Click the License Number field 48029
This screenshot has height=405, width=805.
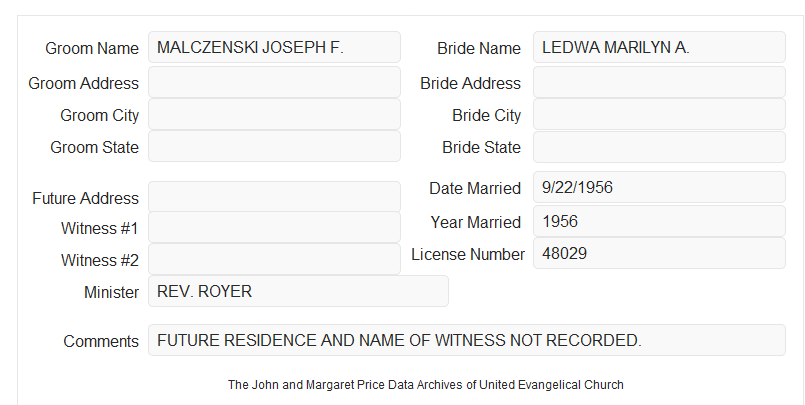click(x=659, y=253)
